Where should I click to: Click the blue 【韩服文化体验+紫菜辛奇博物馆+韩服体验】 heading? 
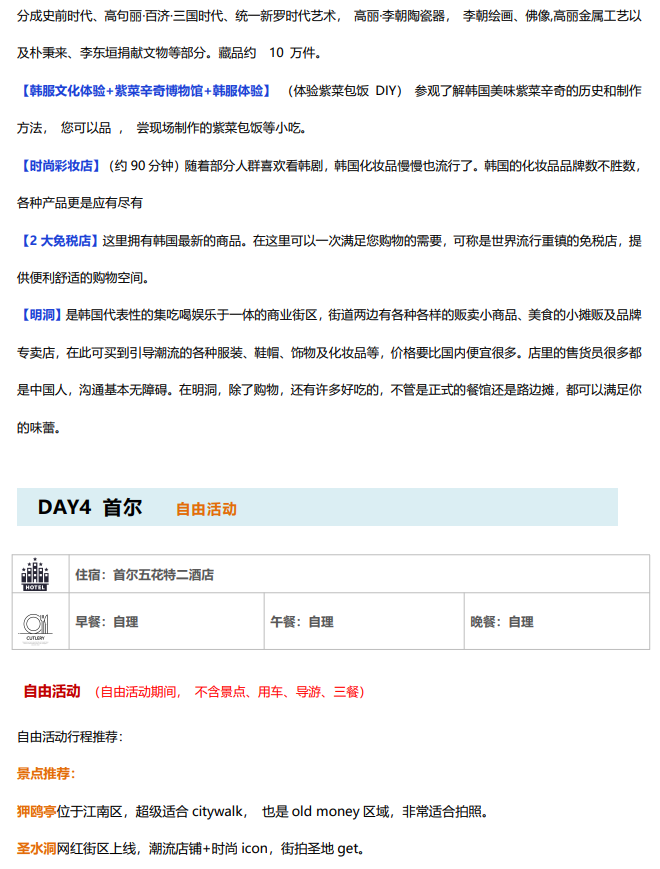pyautogui.click(x=145, y=91)
